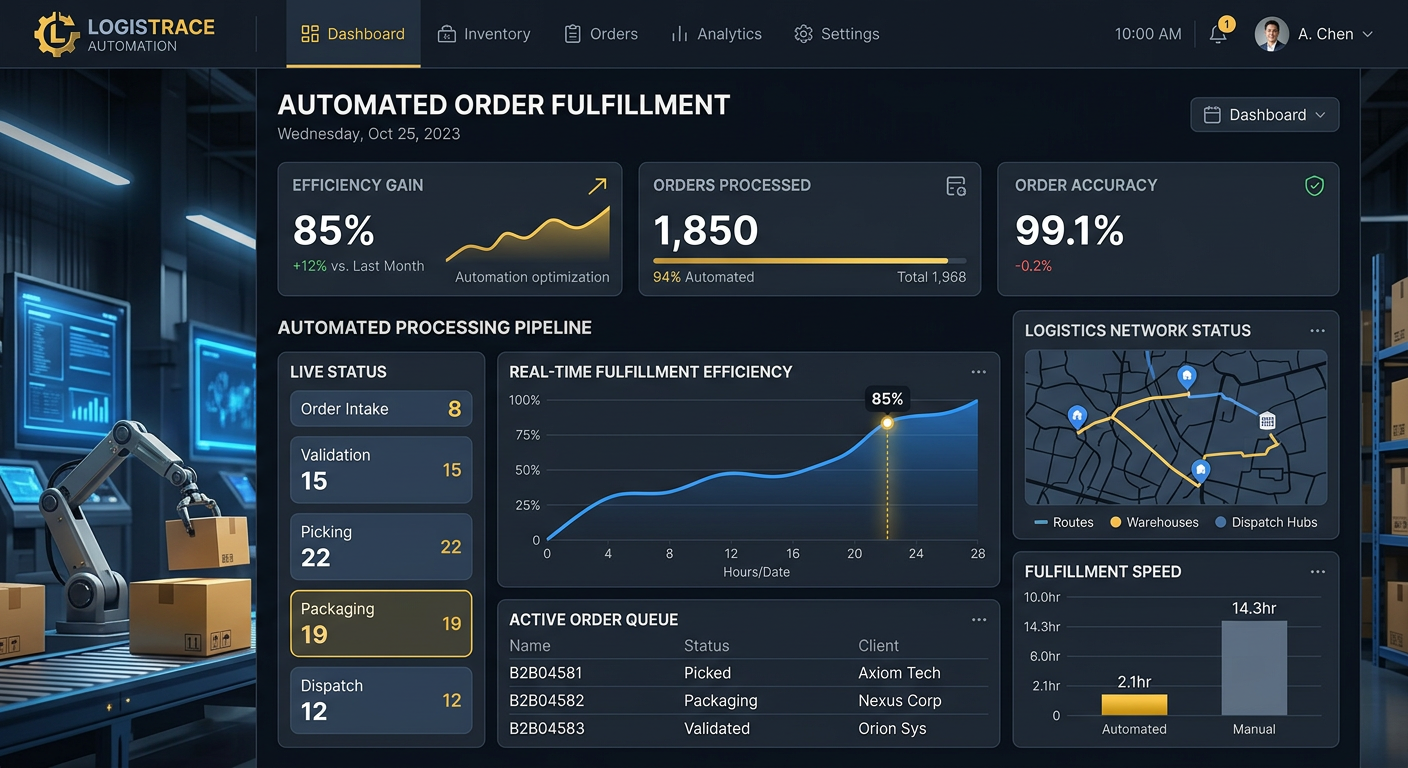Go to the Orders tab
1408x768 pixels.
pyautogui.click(x=601, y=34)
